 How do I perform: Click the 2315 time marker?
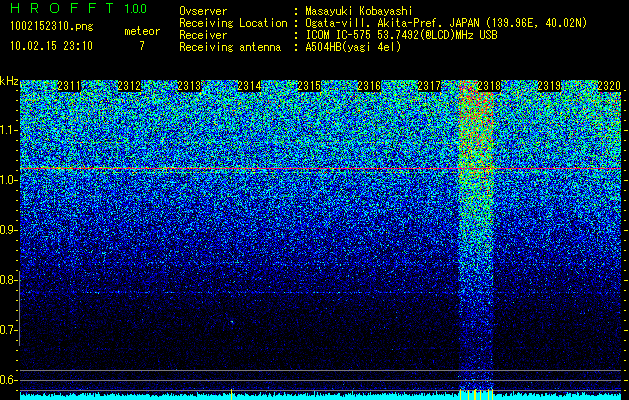coord(309,86)
